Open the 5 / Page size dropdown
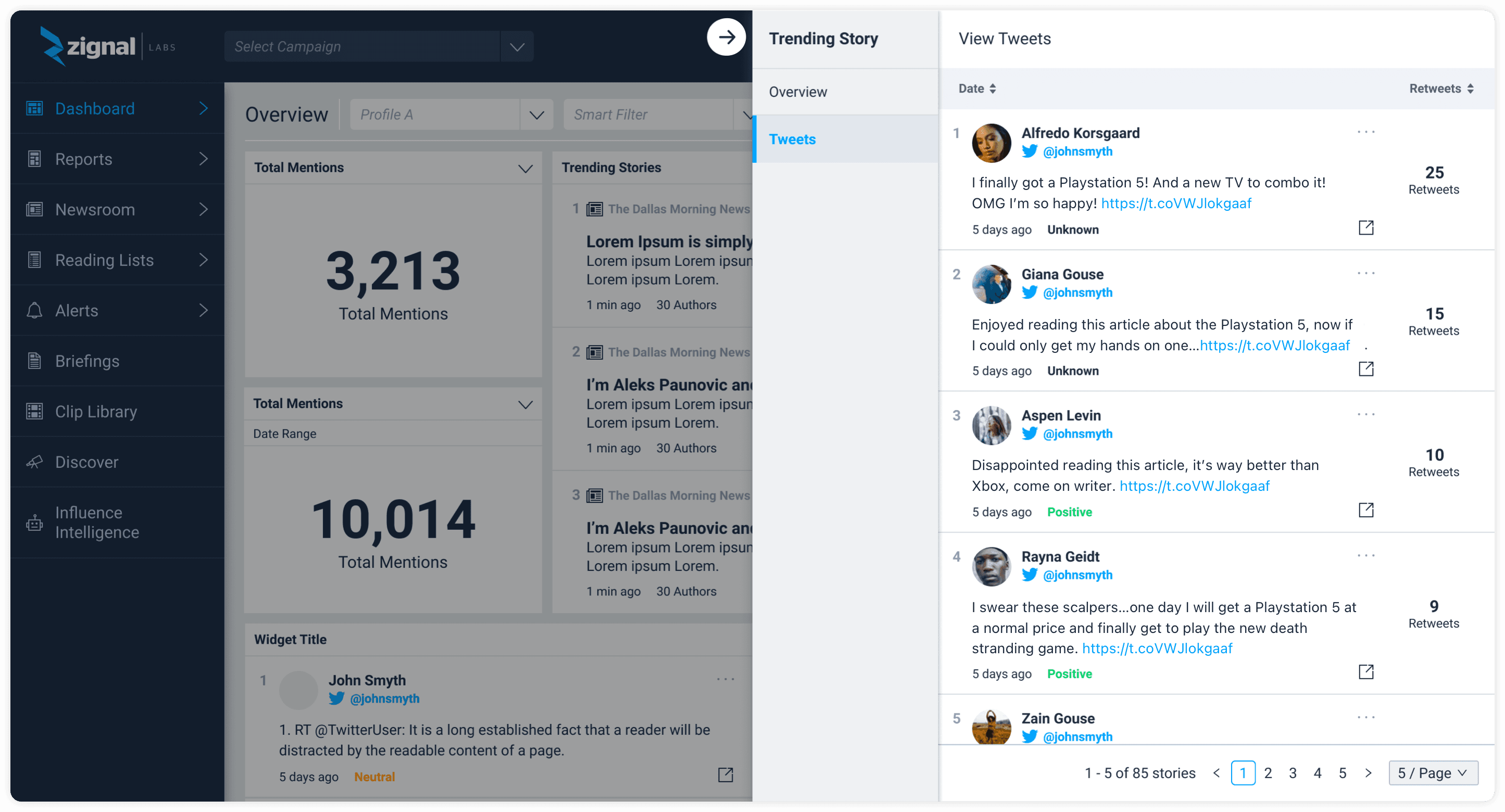Viewport: 1505px width, 812px height. (1433, 773)
